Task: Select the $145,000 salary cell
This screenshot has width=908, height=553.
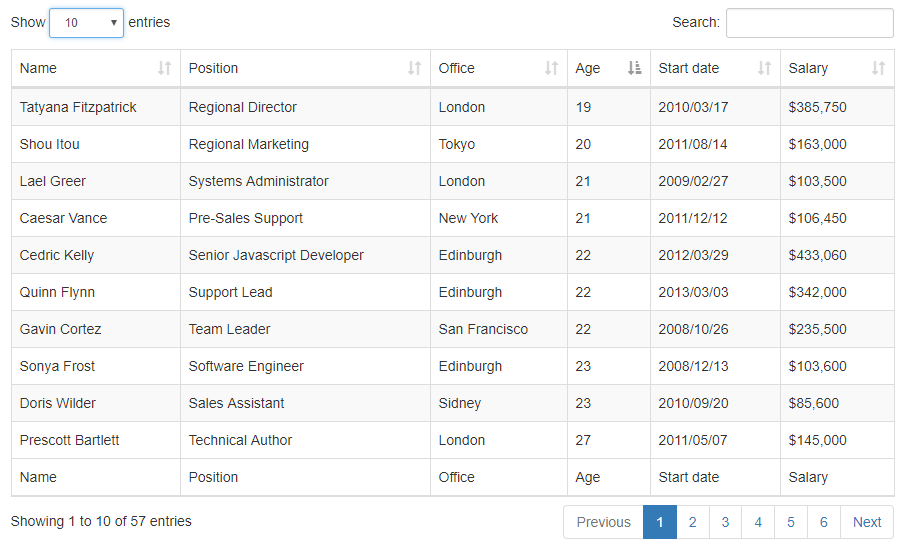Action: (x=837, y=441)
